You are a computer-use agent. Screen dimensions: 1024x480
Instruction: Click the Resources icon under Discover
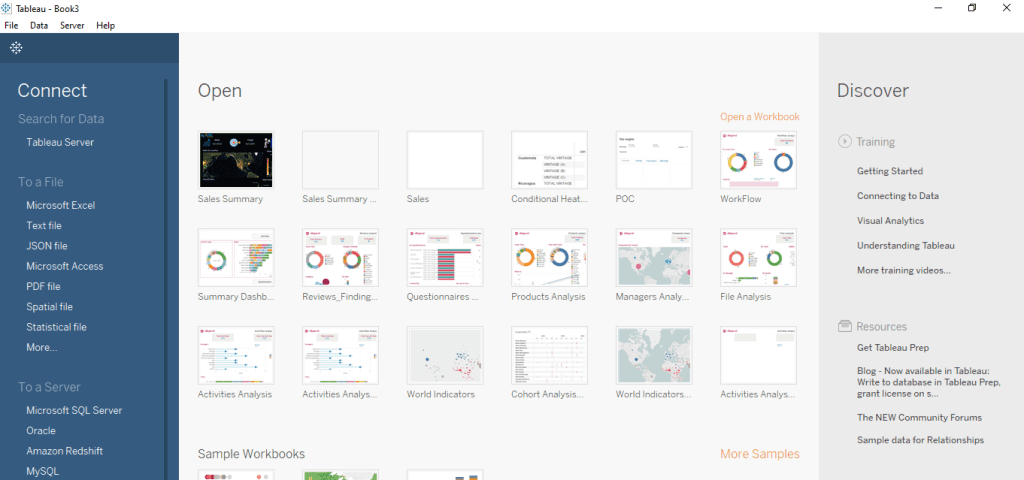point(844,326)
